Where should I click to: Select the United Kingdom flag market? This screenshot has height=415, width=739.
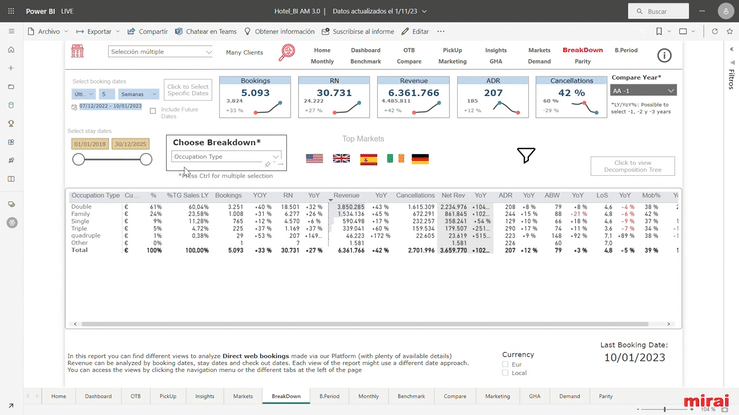(341, 159)
